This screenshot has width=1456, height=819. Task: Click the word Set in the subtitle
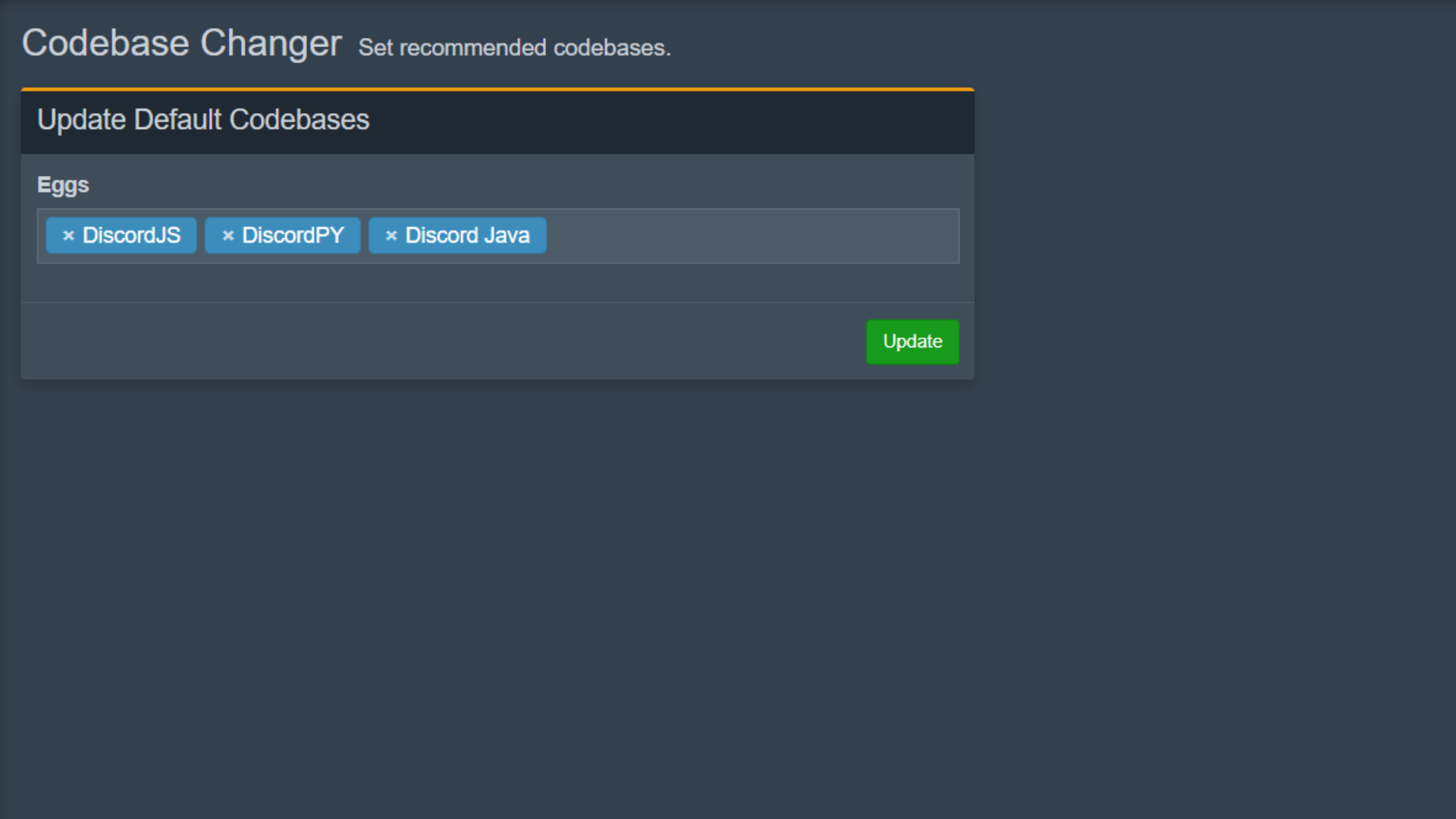[375, 48]
